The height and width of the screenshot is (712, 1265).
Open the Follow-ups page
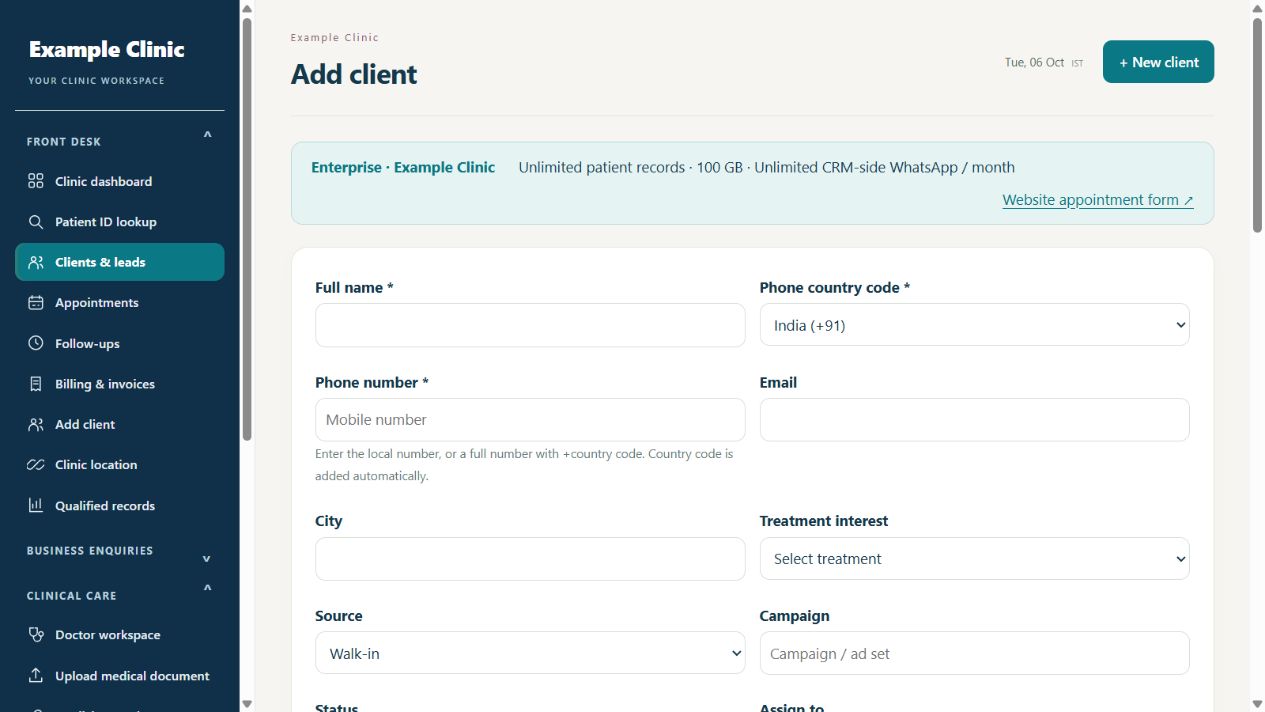120,343
